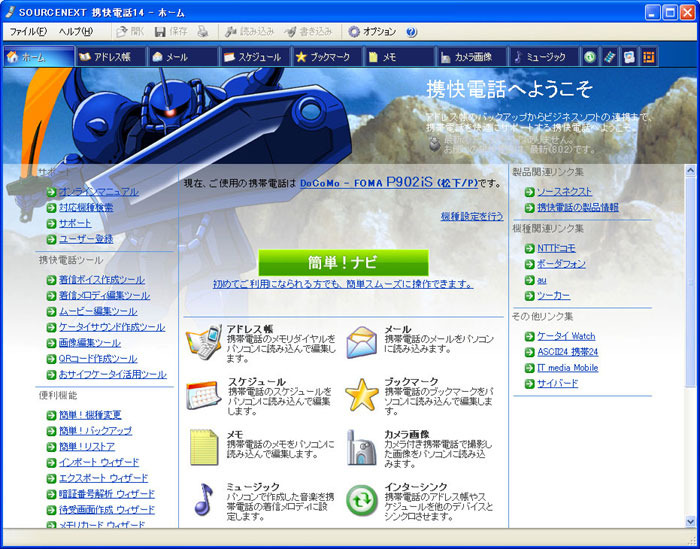700x549 pixels.
Task: Launch the おサイフケータイ活用ツール link
Action: click(x=113, y=374)
